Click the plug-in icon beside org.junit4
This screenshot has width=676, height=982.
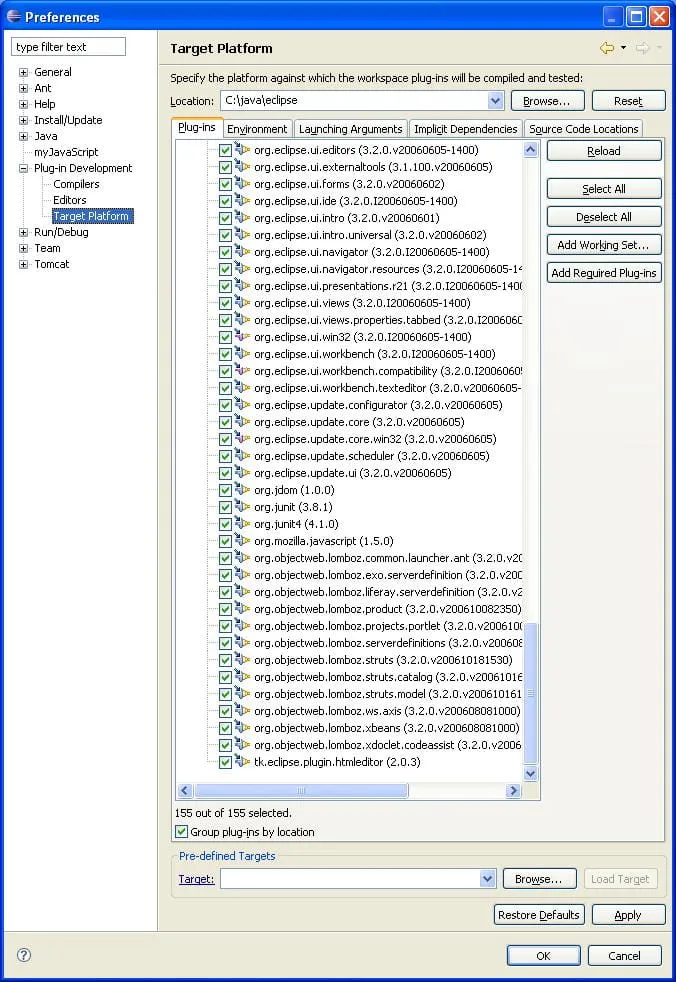coord(242,523)
